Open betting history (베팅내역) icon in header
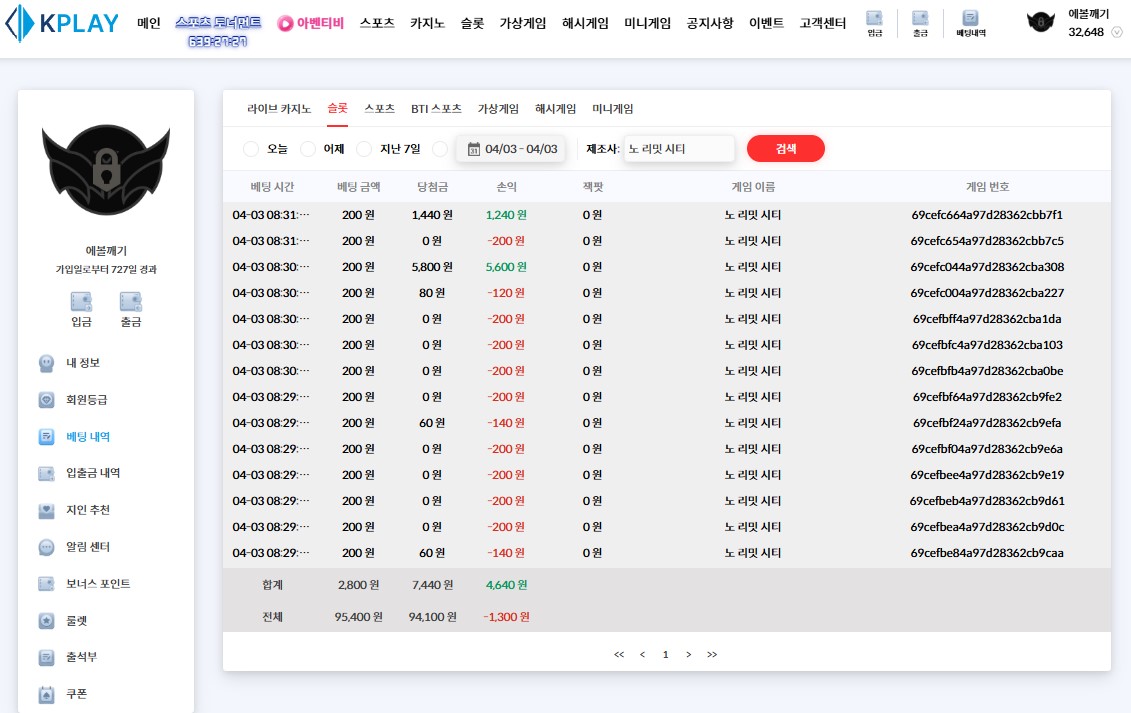This screenshot has width=1131, height=713. (x=970, y=23)
